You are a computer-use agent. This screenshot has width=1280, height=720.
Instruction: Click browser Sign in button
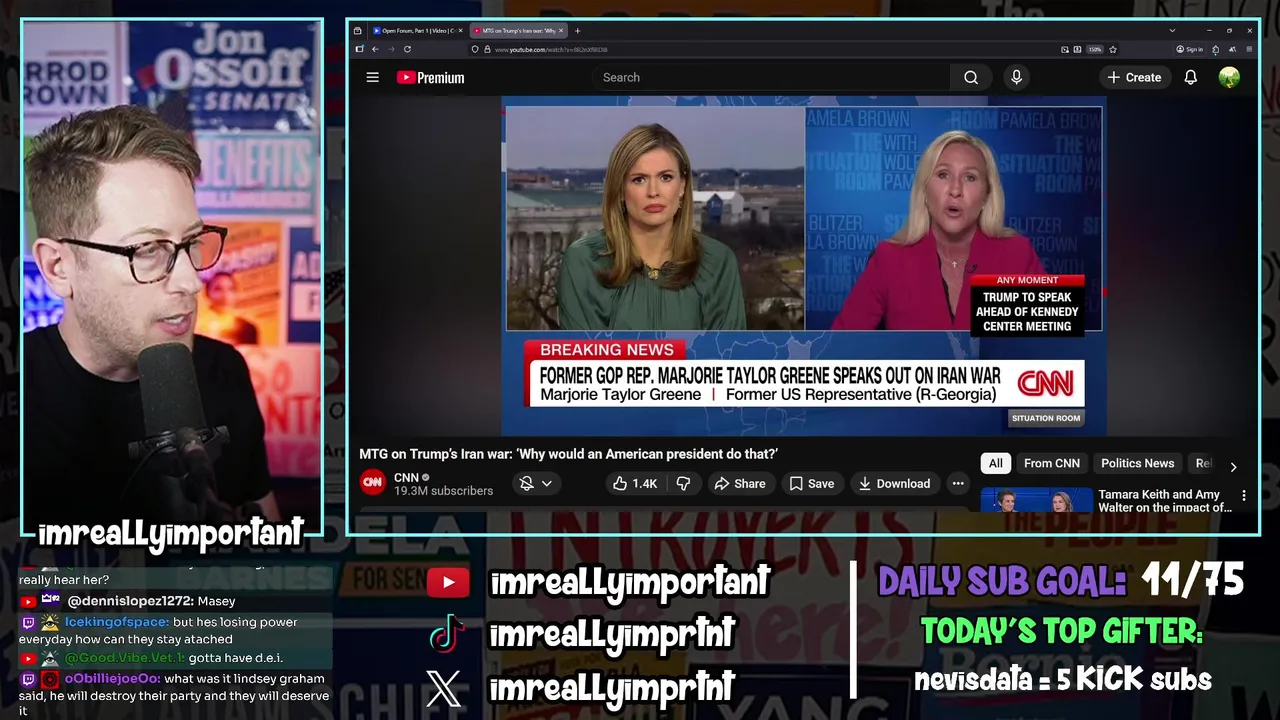(1189, 49)
